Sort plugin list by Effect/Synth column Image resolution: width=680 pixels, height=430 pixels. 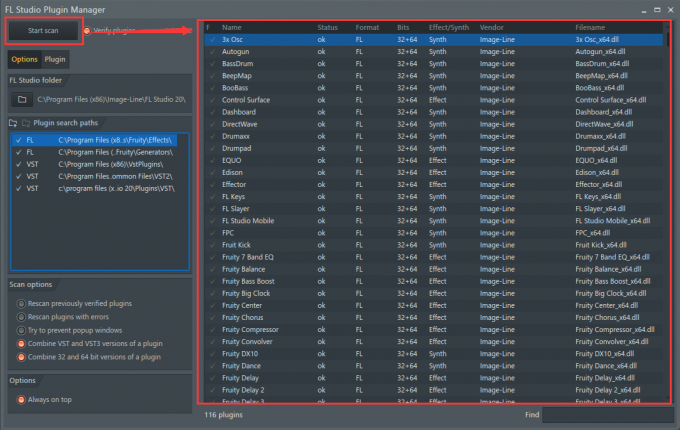coord(449,27)
